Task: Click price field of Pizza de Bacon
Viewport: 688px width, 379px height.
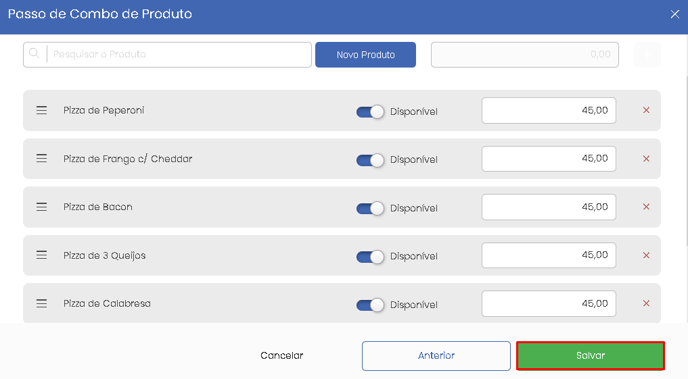Action: coord(548,207)
